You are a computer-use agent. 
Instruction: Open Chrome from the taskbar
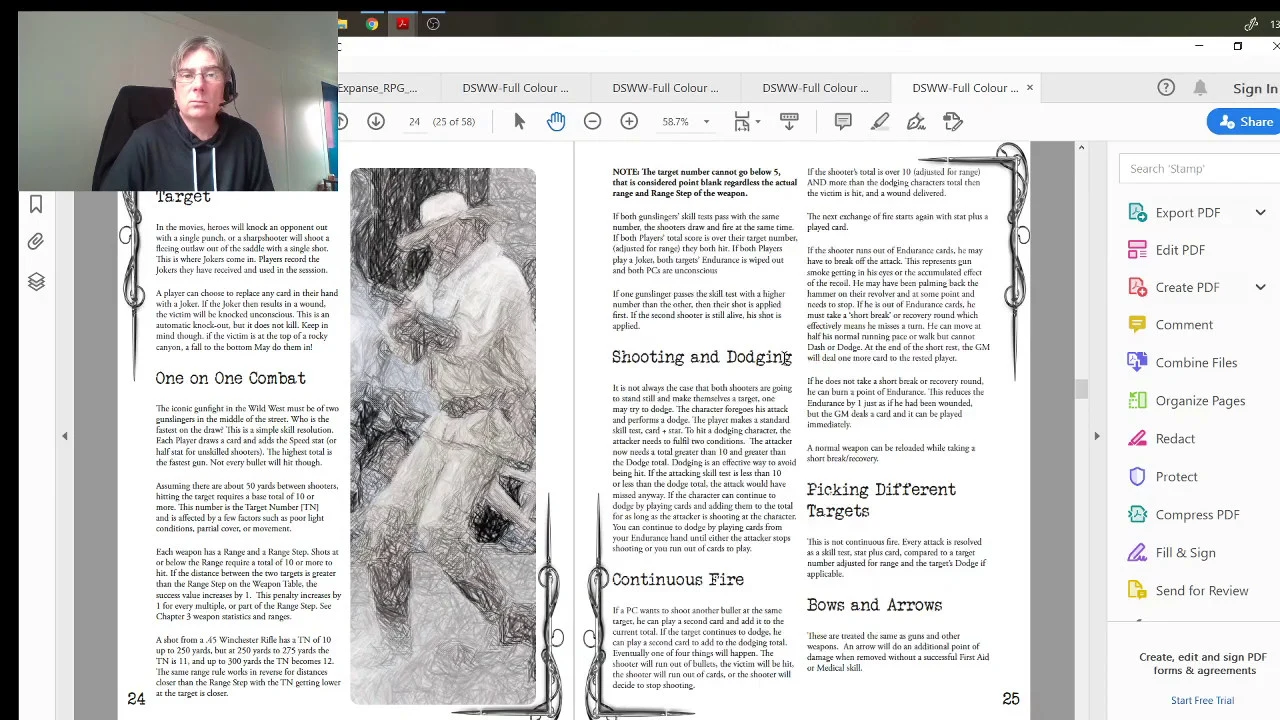372,24
